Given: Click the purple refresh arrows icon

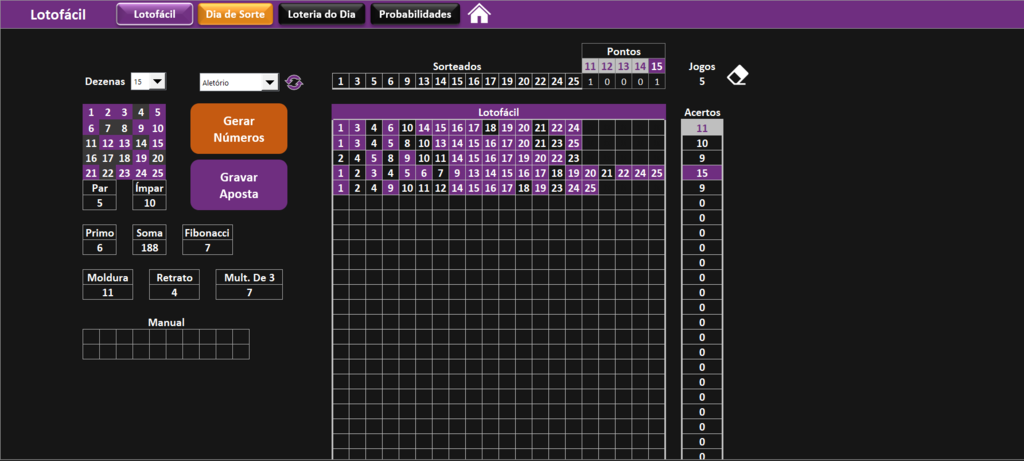Looking at the screenshot, I should pyautogui.click(x=294, y=82).
